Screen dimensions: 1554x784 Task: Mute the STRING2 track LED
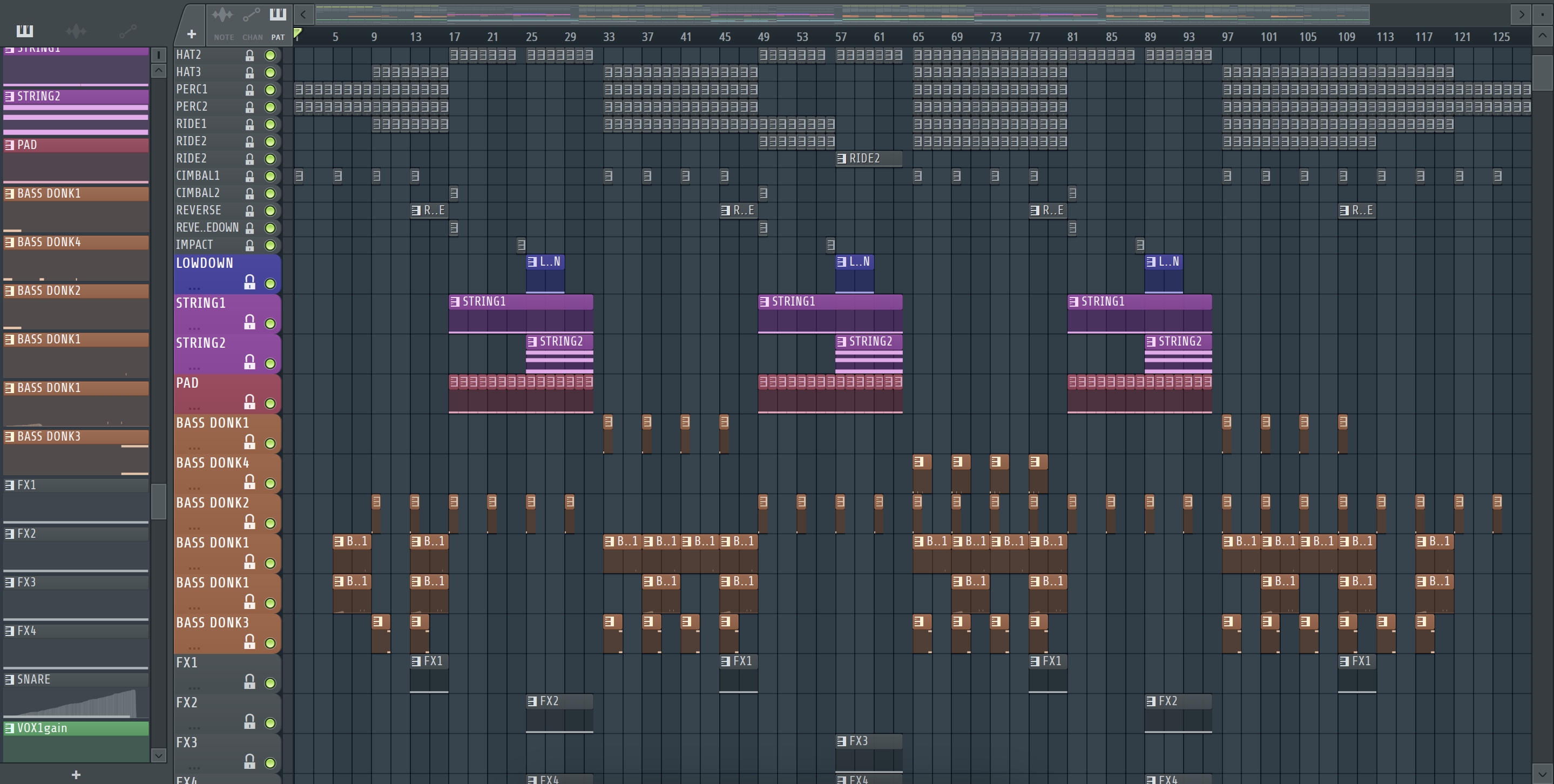271,364
